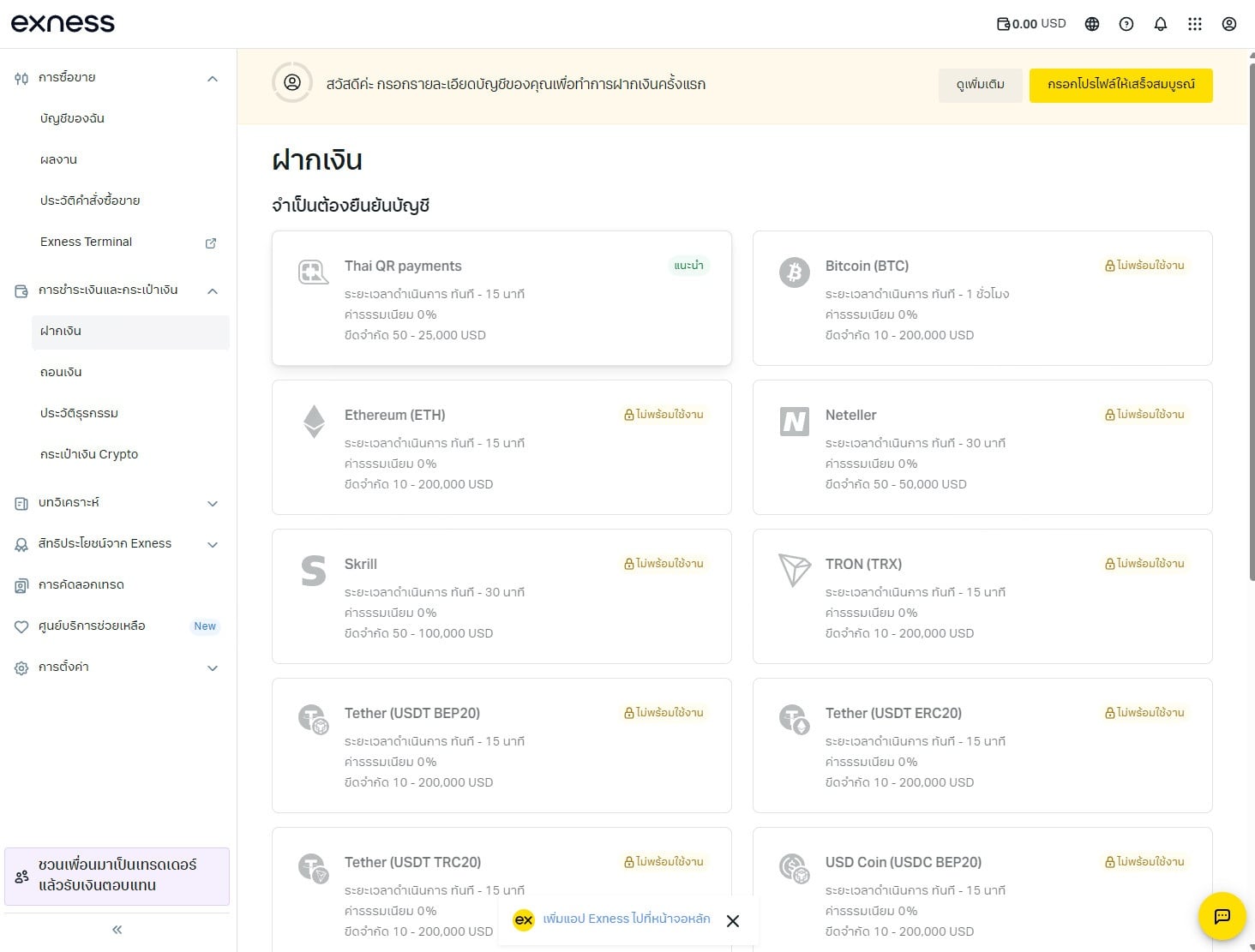Open Exness Terminal from sidebar

(87, 242)
